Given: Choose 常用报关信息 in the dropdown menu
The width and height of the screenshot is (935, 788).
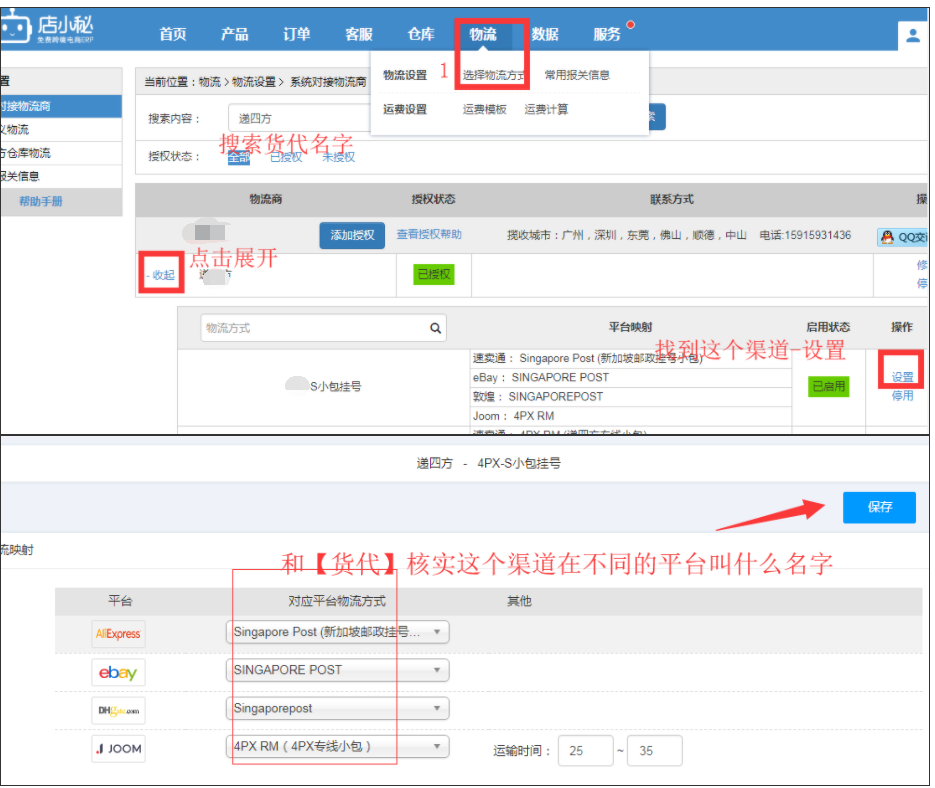Looking at the screenshot, I should tap(577, 75).
